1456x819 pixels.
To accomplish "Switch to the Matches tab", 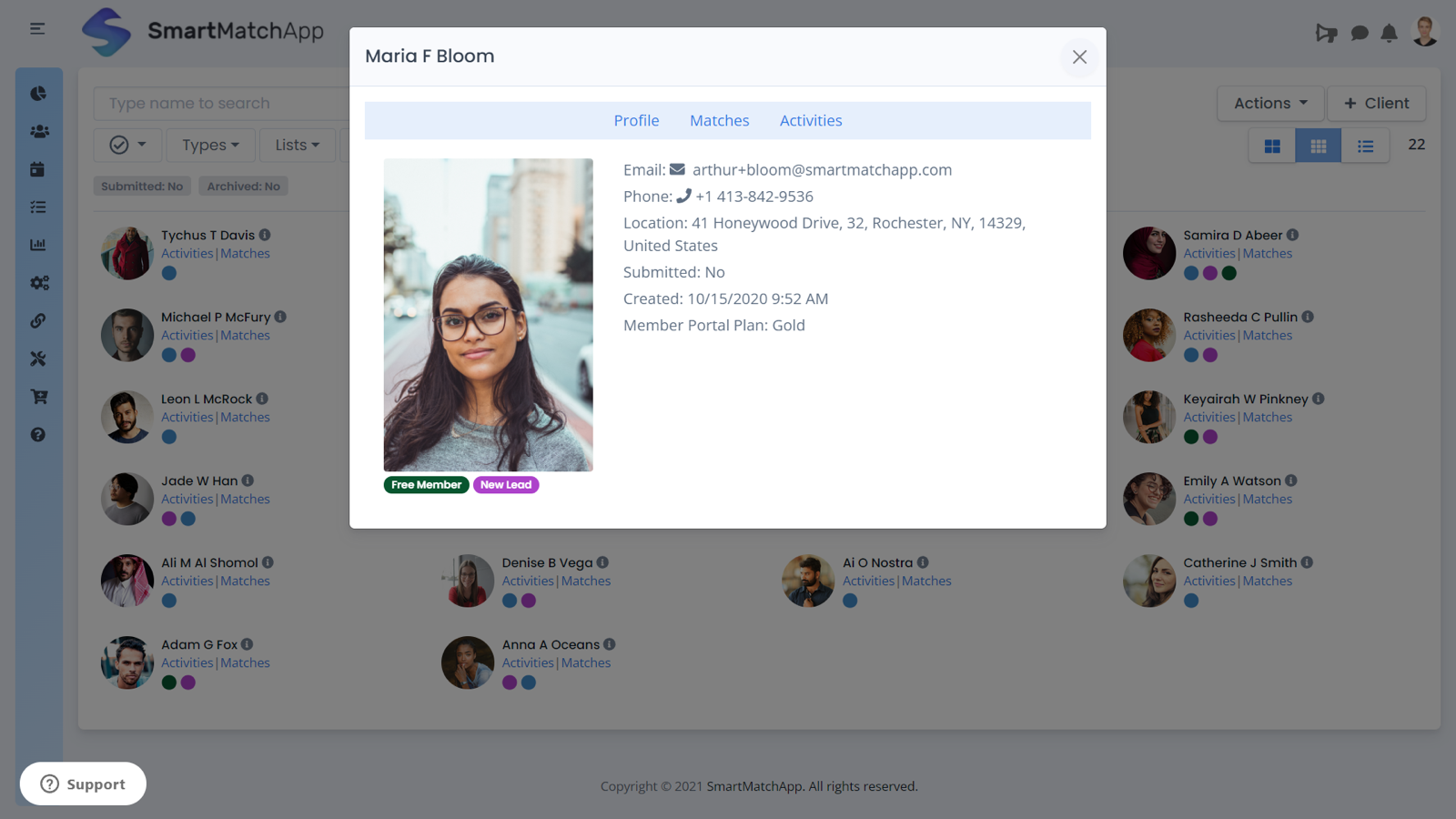I will click(x=719, y=120).
